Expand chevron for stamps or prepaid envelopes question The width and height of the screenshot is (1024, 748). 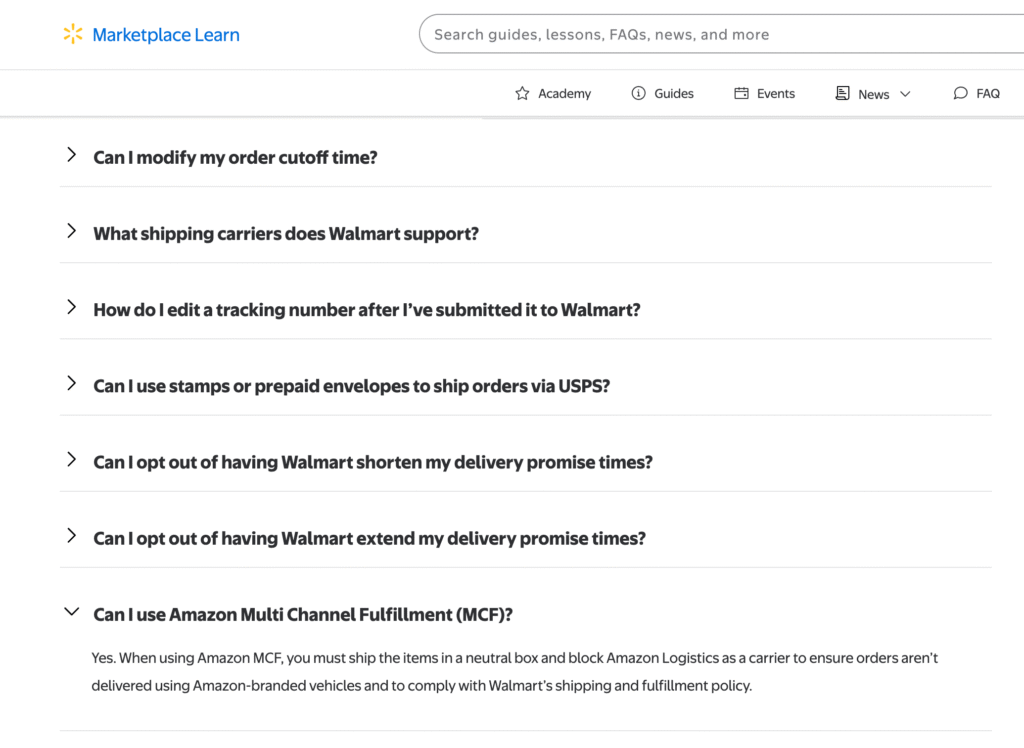point(72,383)
